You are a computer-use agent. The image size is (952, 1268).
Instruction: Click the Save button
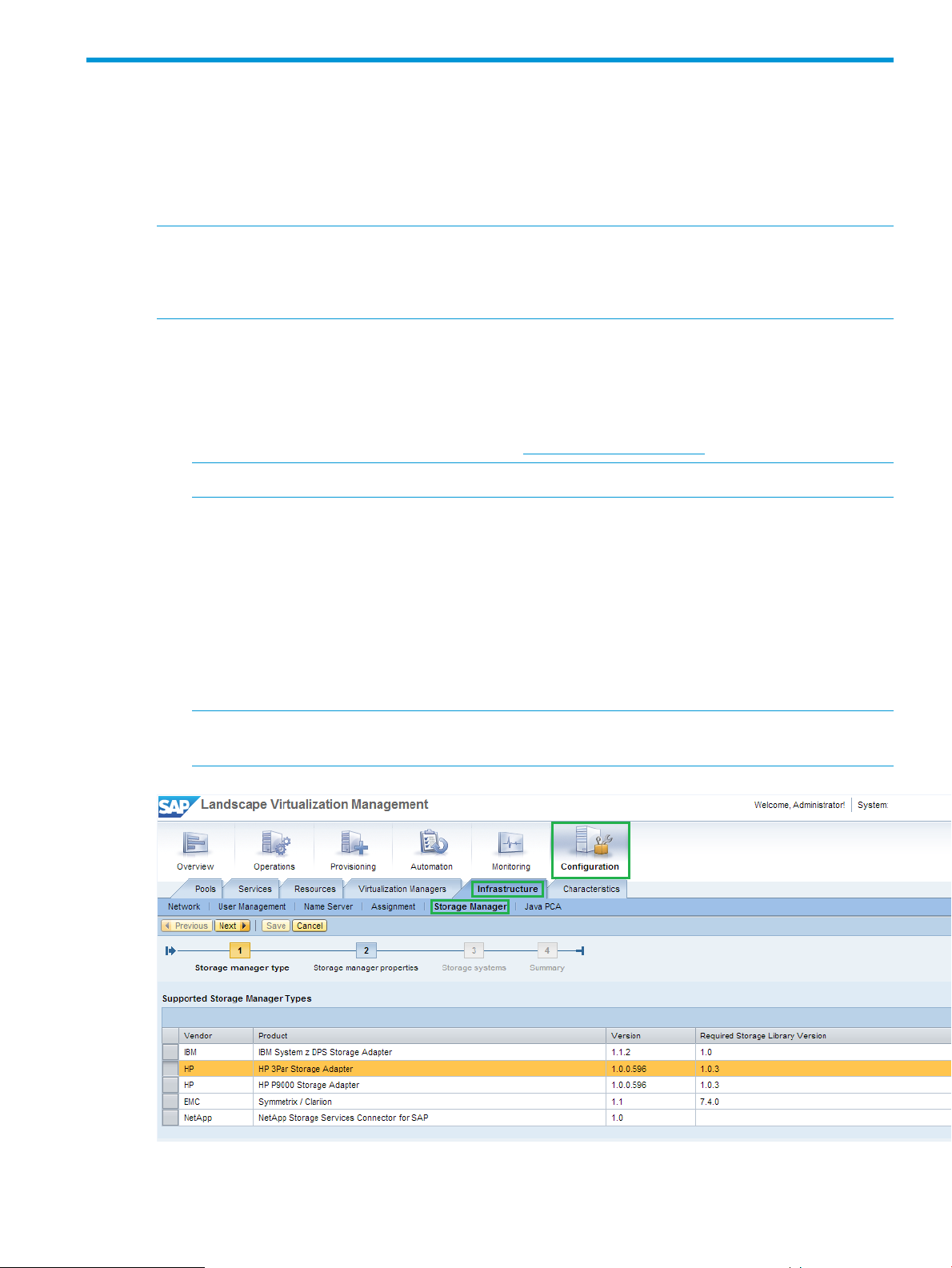point(276,926)
